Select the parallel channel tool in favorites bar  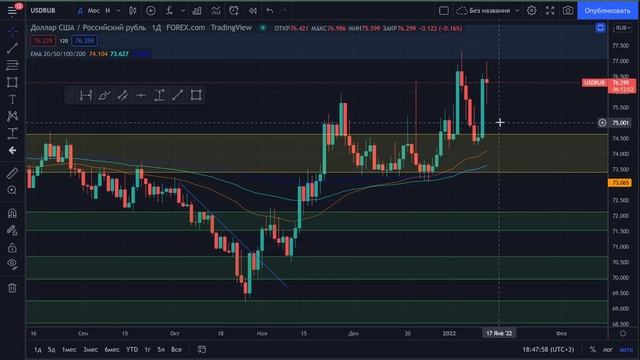pos(122,96)
